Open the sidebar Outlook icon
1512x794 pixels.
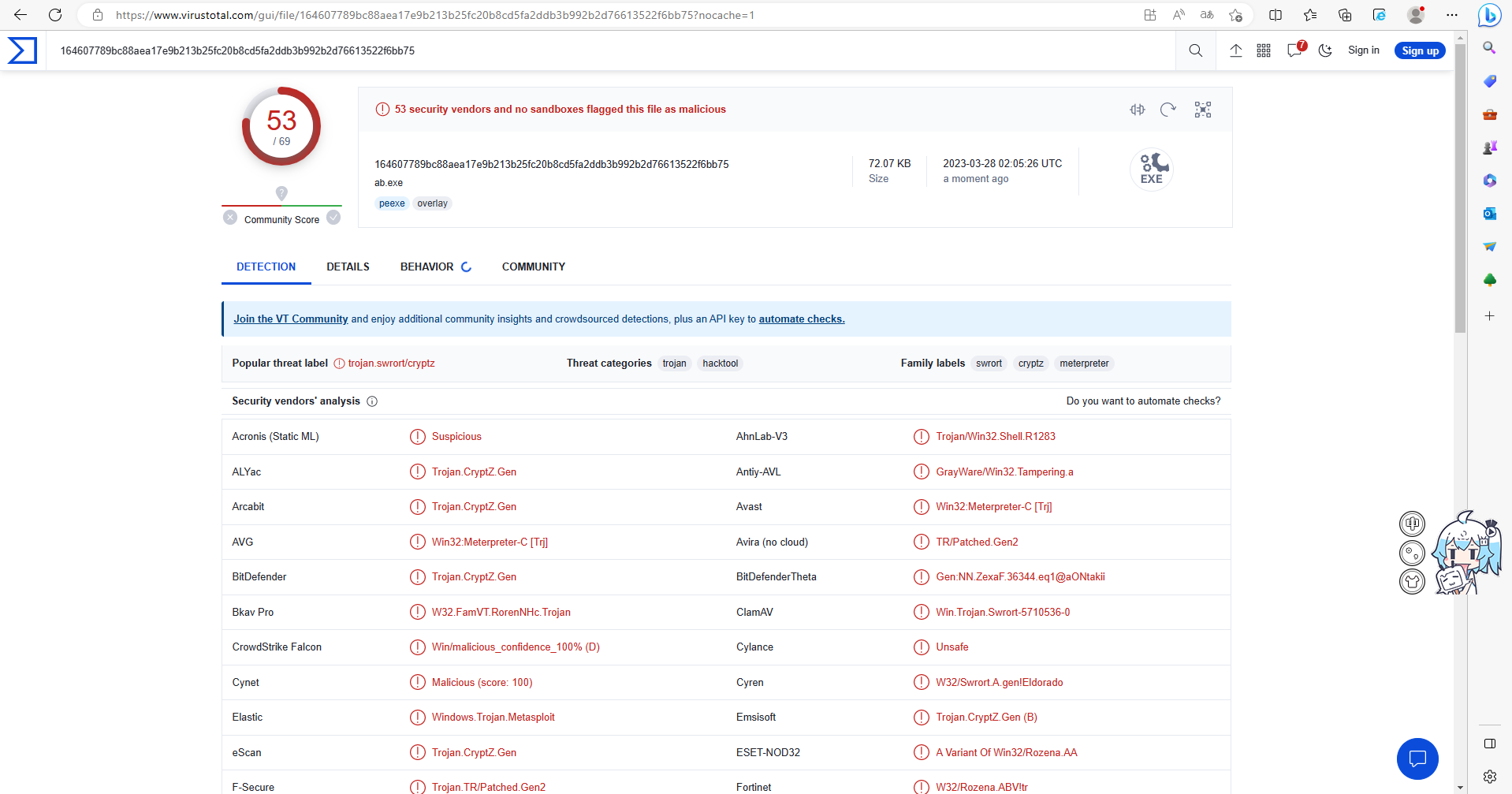tap(1489, 214)
